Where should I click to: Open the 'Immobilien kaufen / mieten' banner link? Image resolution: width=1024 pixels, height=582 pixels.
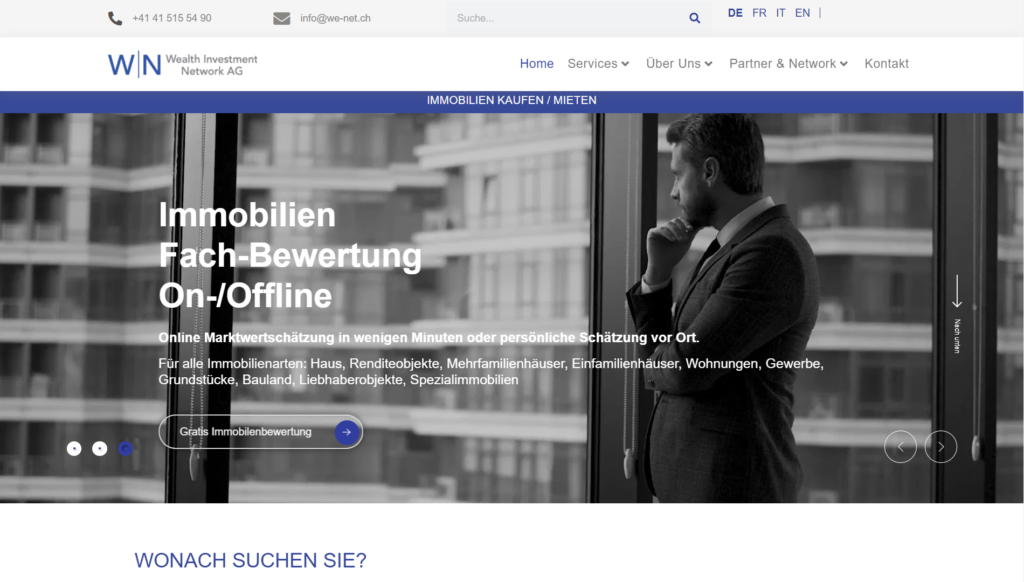pos(511,100)
